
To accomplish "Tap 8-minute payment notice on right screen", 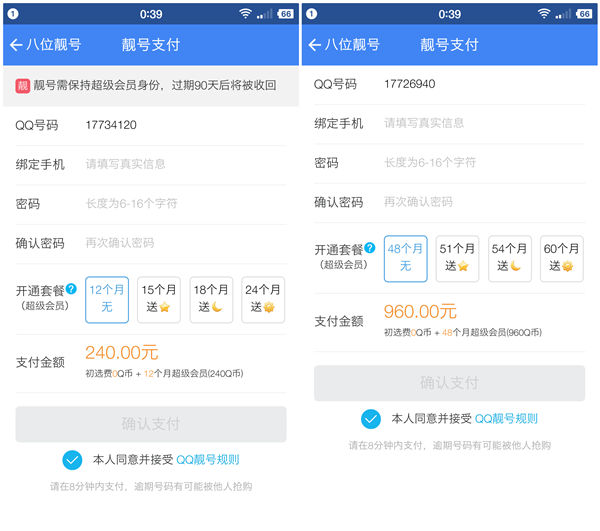I will click(x=449, y=446).
